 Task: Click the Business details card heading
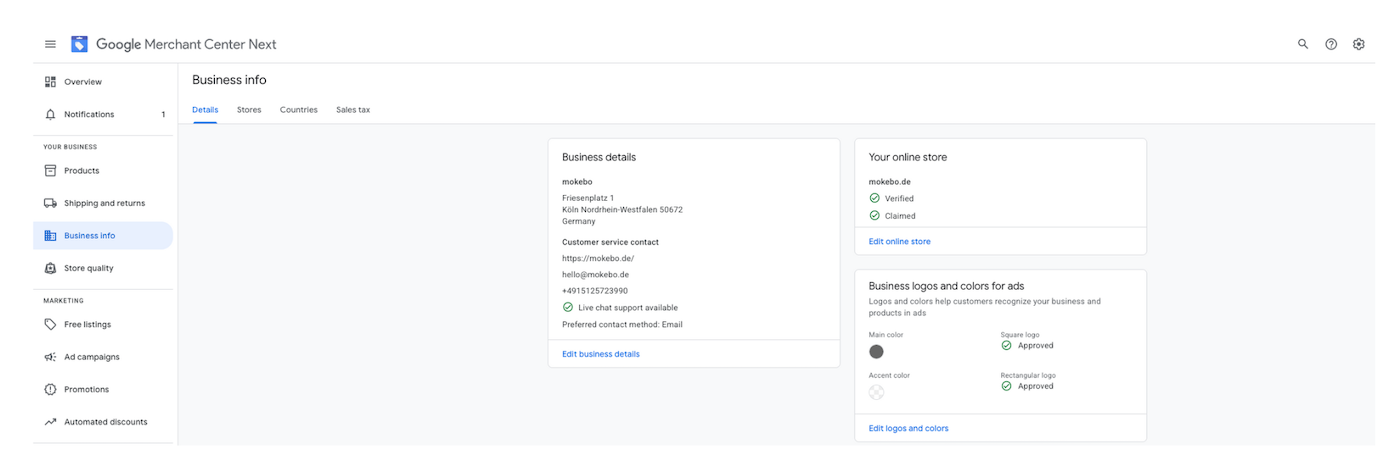pyautogui.click(x=599, y=157)
